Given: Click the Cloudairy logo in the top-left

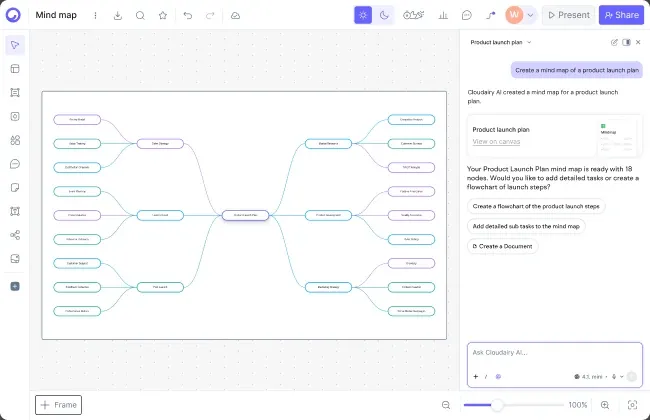Looking at the screenshot, I should tap(13, 15).
